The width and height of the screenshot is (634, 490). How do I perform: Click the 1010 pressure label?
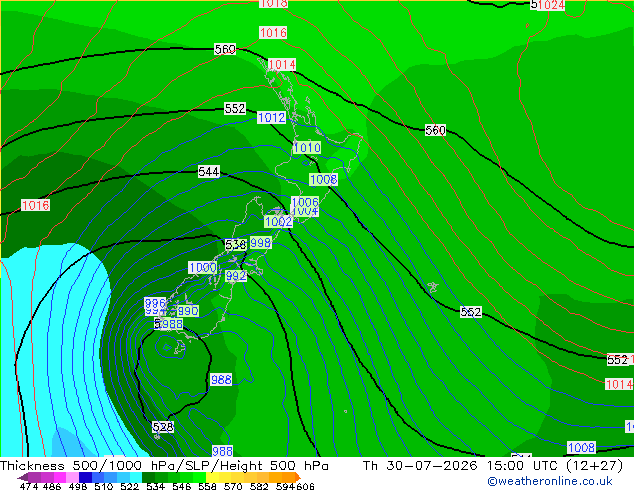click(x=307, y=148)
